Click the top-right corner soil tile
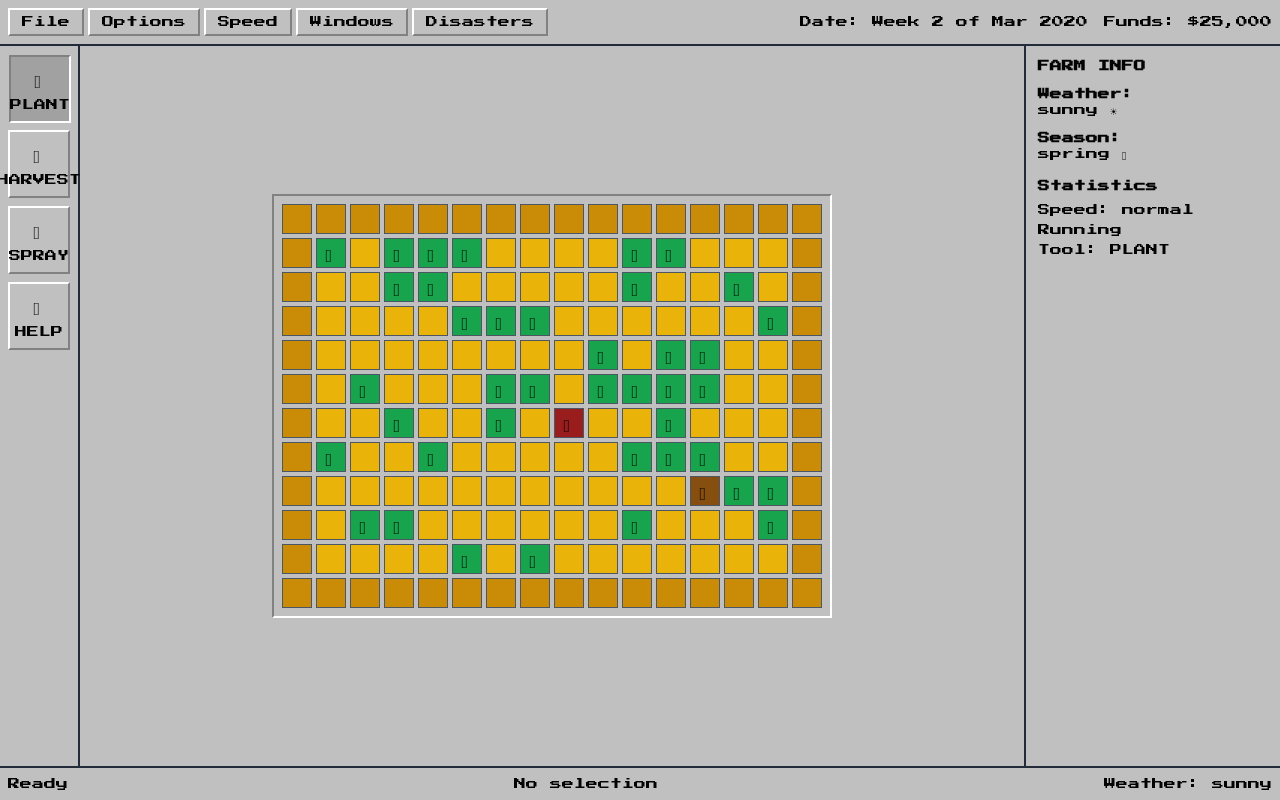Screen dimensions: 1280x800 tap(807, 219)
